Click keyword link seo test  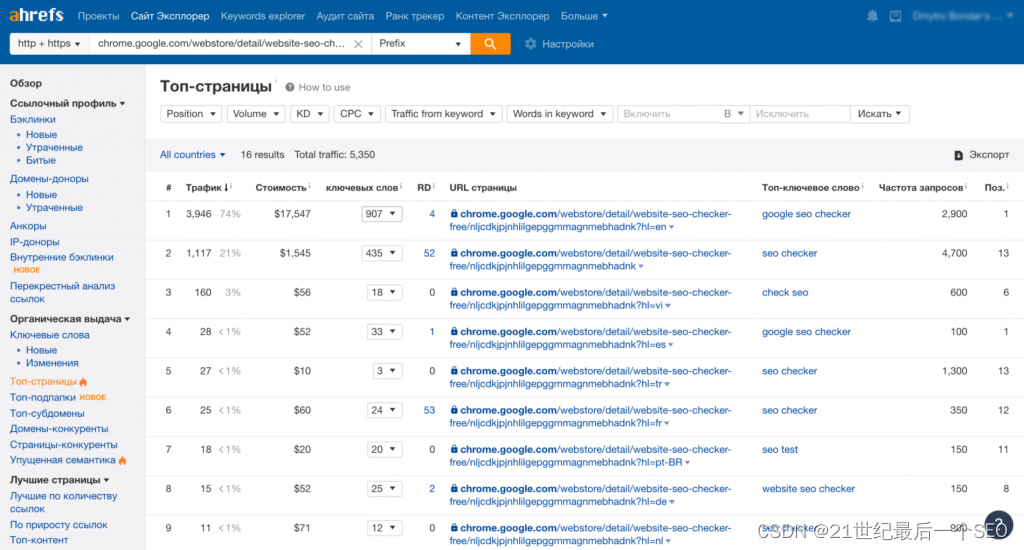(x=780, y=449)
